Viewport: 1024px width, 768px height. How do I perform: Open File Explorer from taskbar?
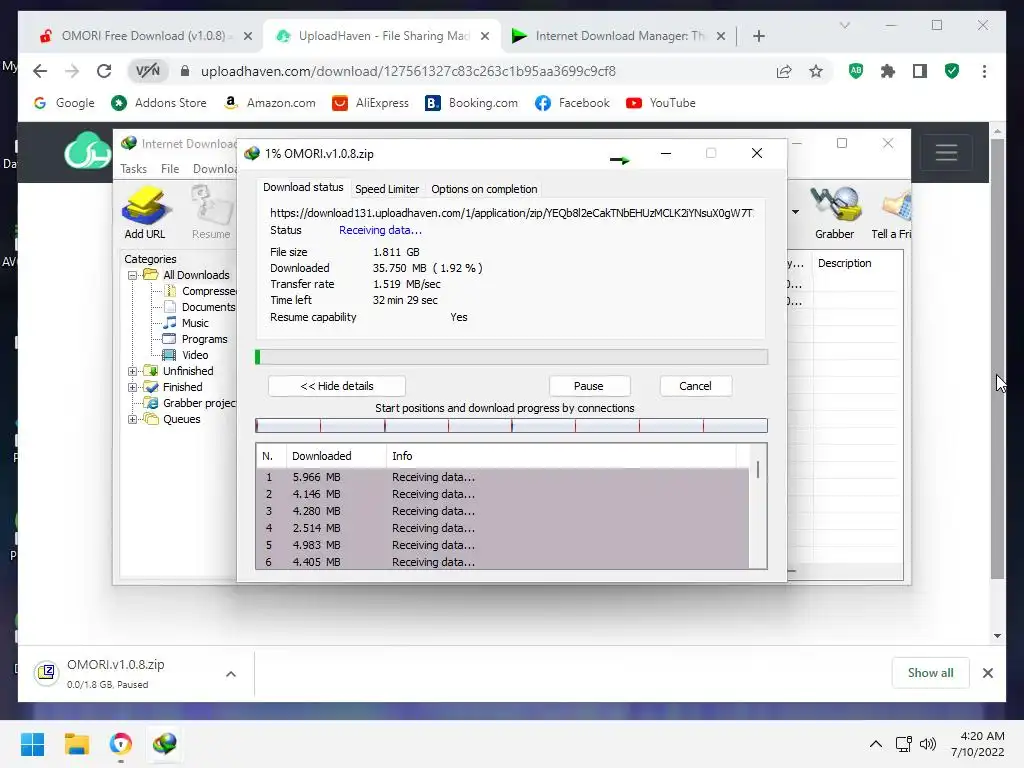tap(76, 744)
